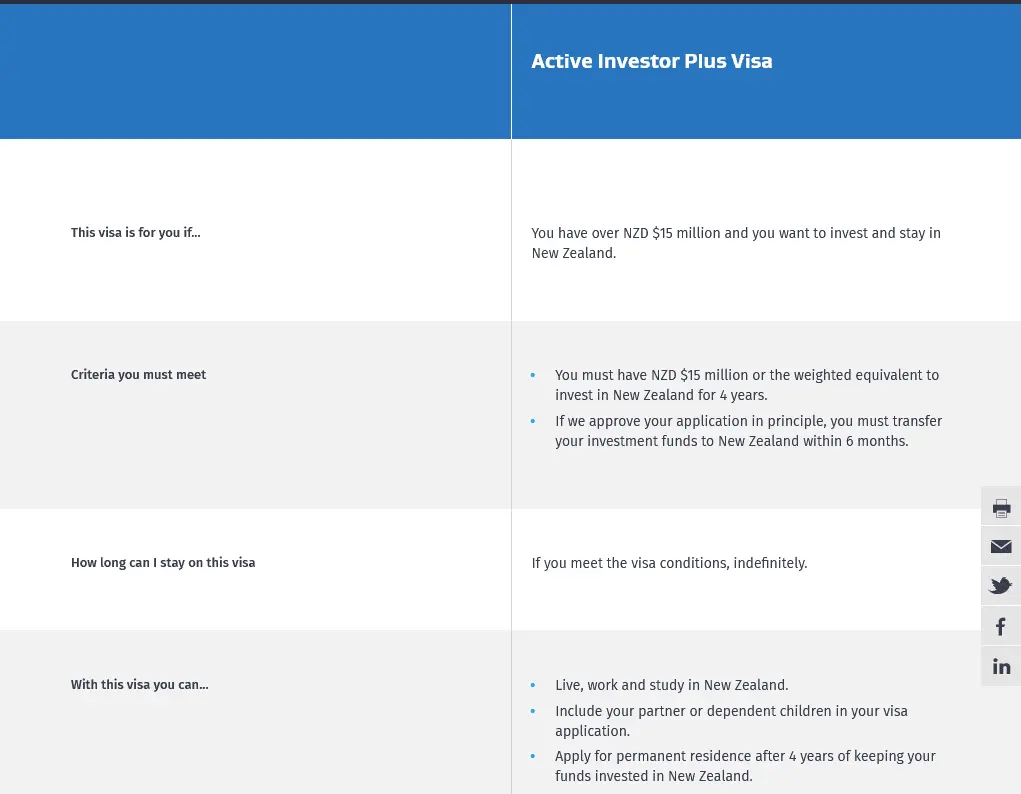Share the page on Facebook

[x=1001, y=627]
